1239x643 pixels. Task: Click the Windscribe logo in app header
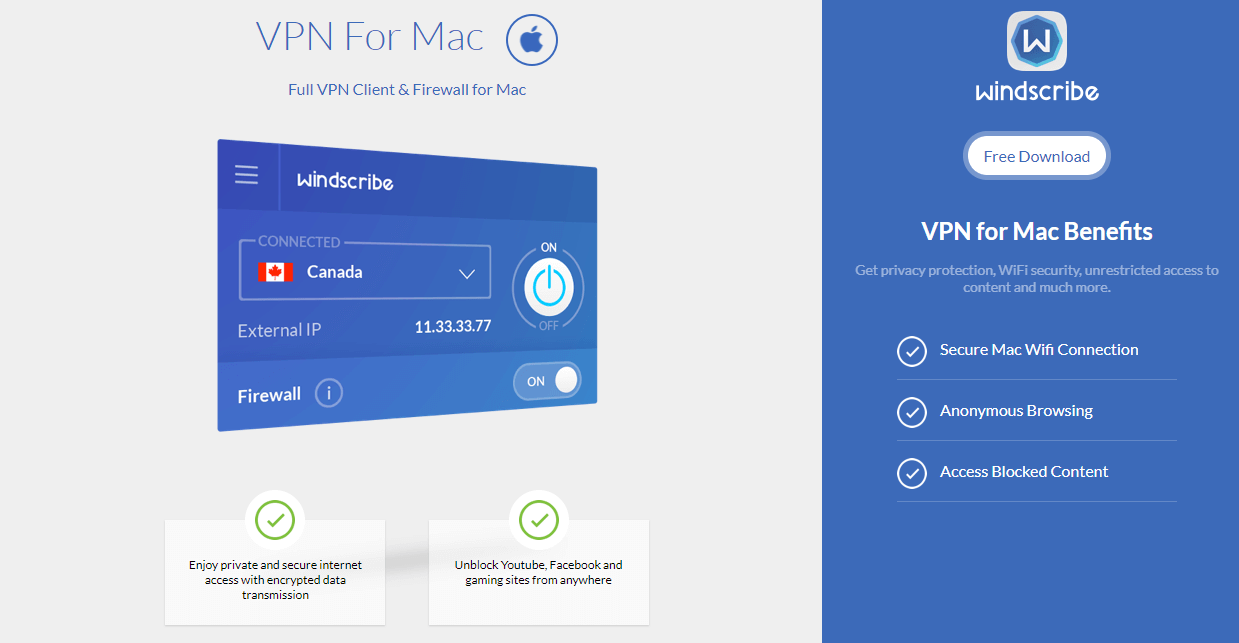click(345, 181)
